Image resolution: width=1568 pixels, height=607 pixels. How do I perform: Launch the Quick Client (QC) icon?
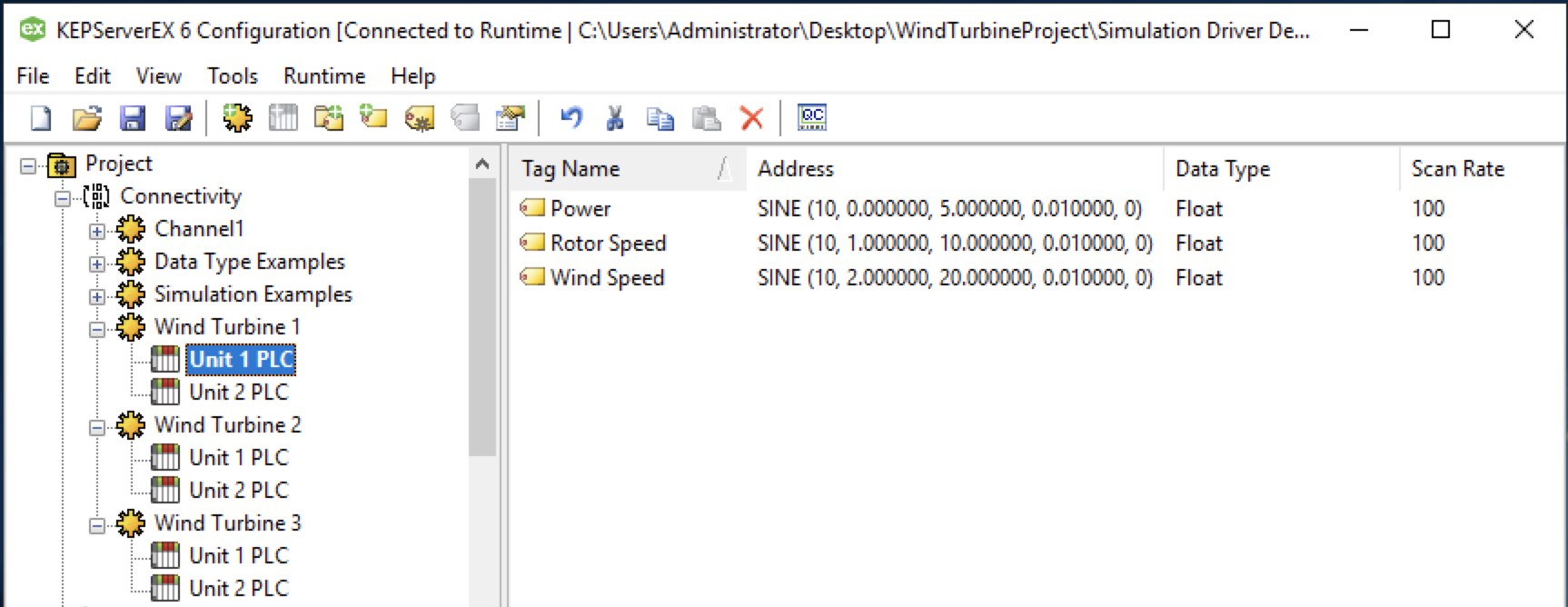[811, 118]
